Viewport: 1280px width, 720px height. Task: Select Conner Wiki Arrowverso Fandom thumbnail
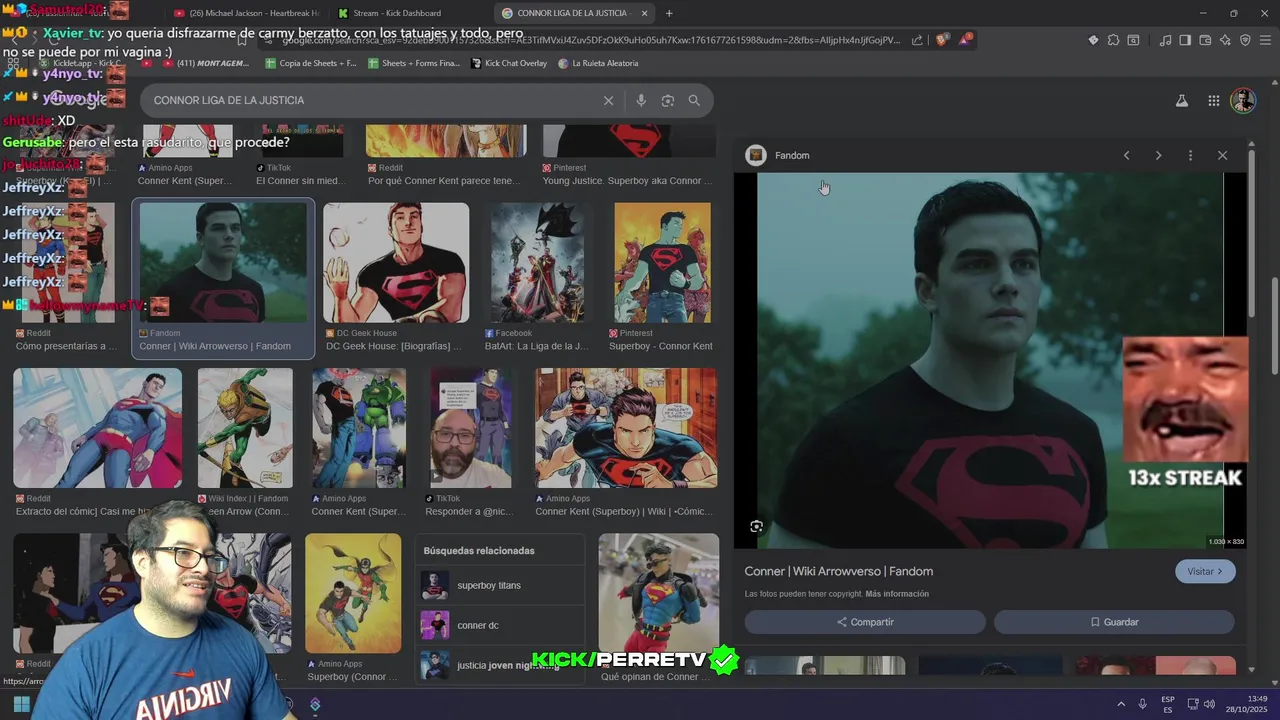[x=223, y=262]
